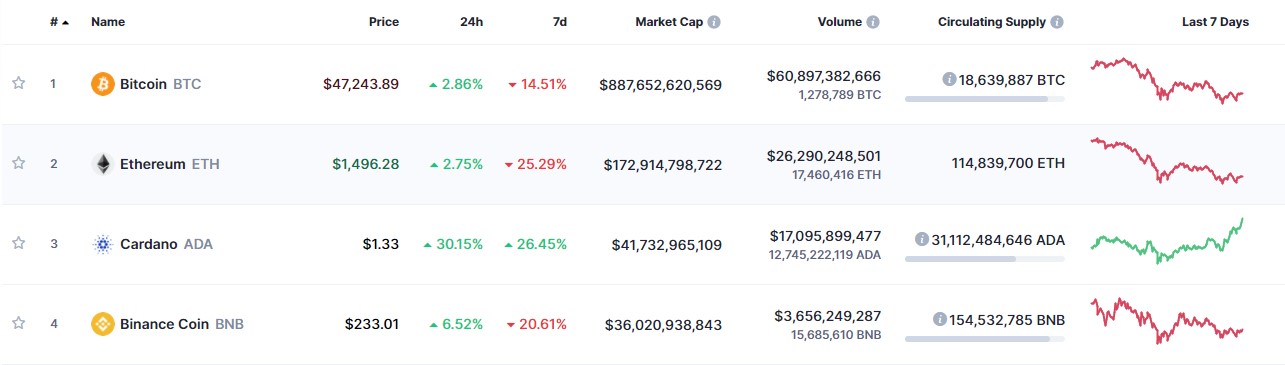
Task: Open Cardano's green 7-day sparkline chart
Action: 1168,241
